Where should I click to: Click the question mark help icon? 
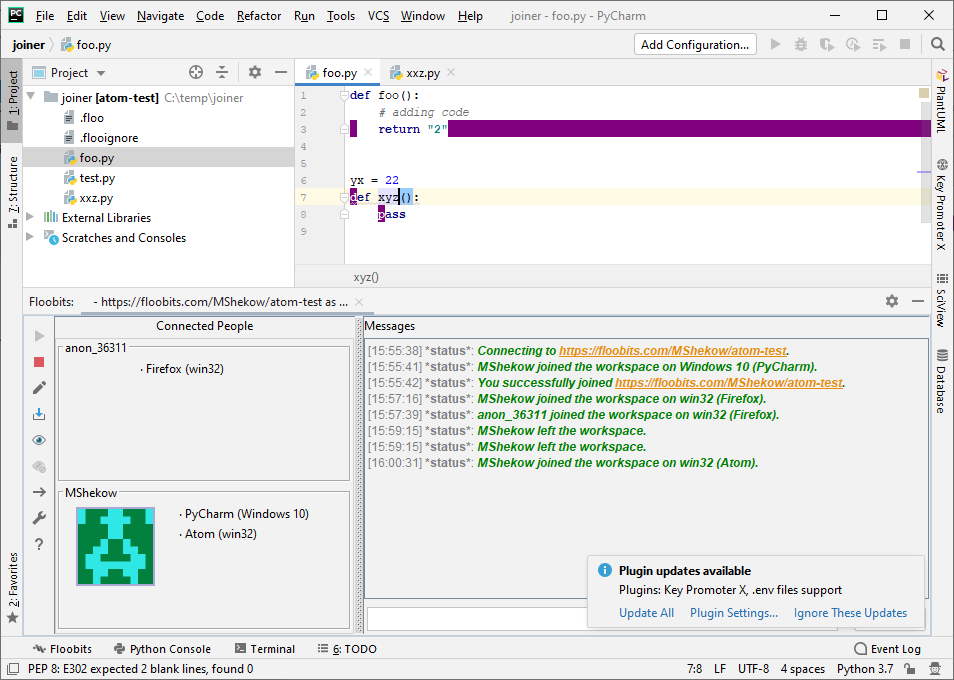(39, 544)
